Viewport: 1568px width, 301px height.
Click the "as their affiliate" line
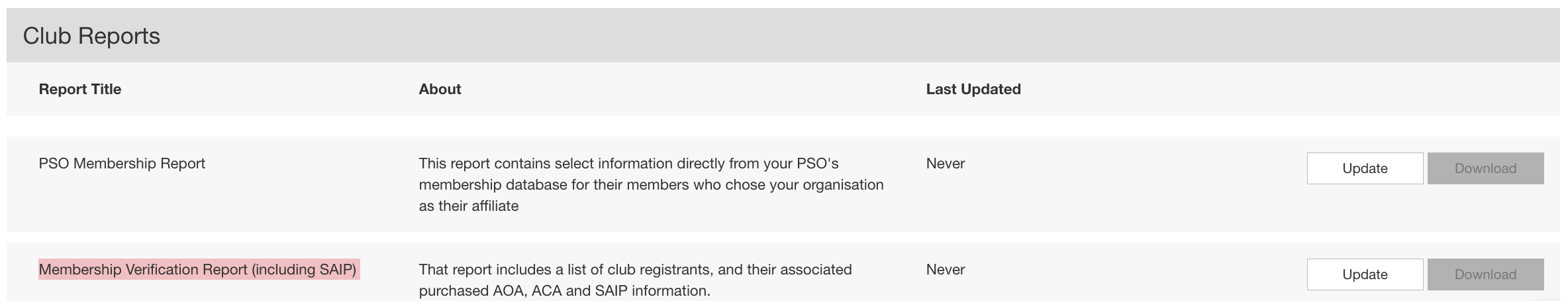point(468,206)
